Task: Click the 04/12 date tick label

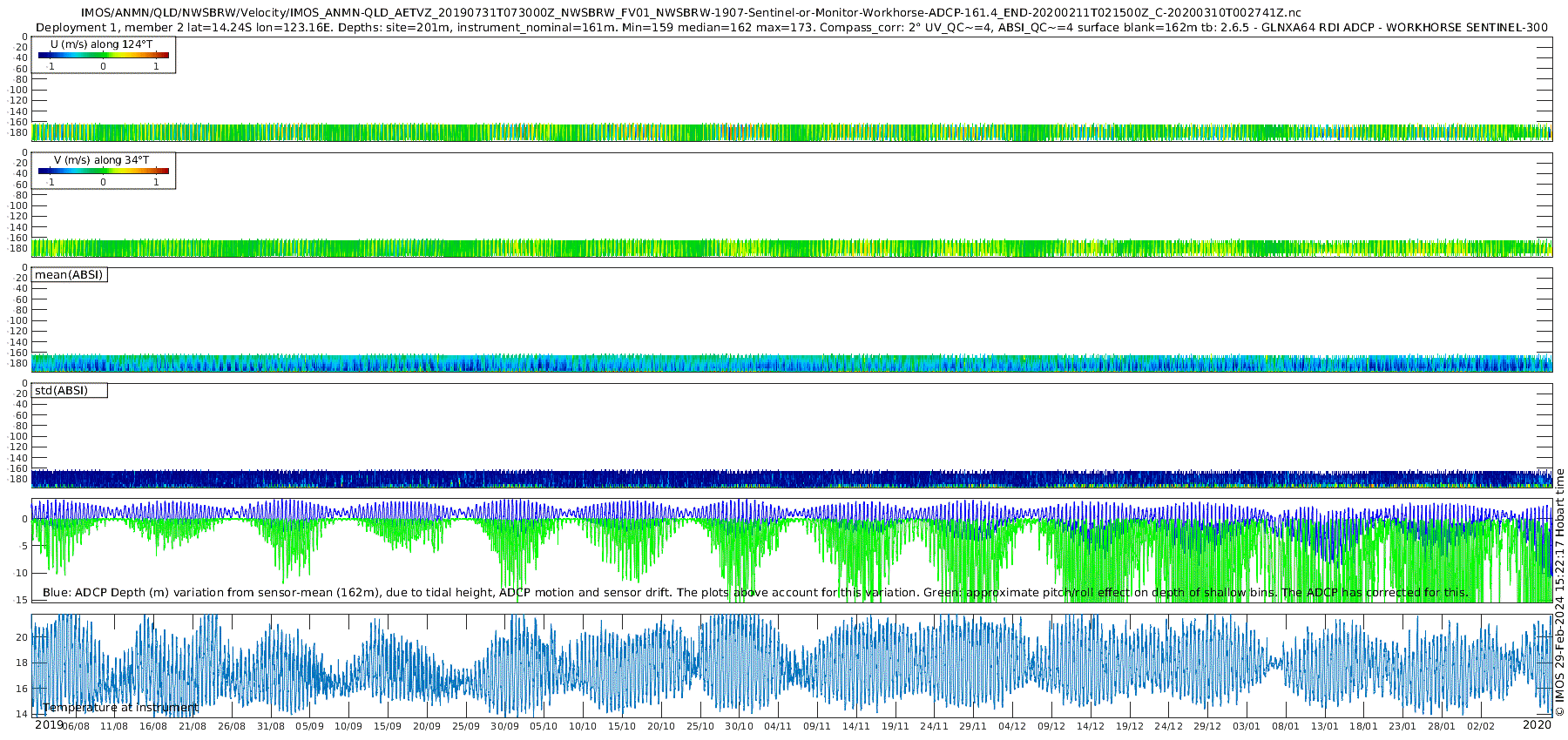Action: [1012, 726]
